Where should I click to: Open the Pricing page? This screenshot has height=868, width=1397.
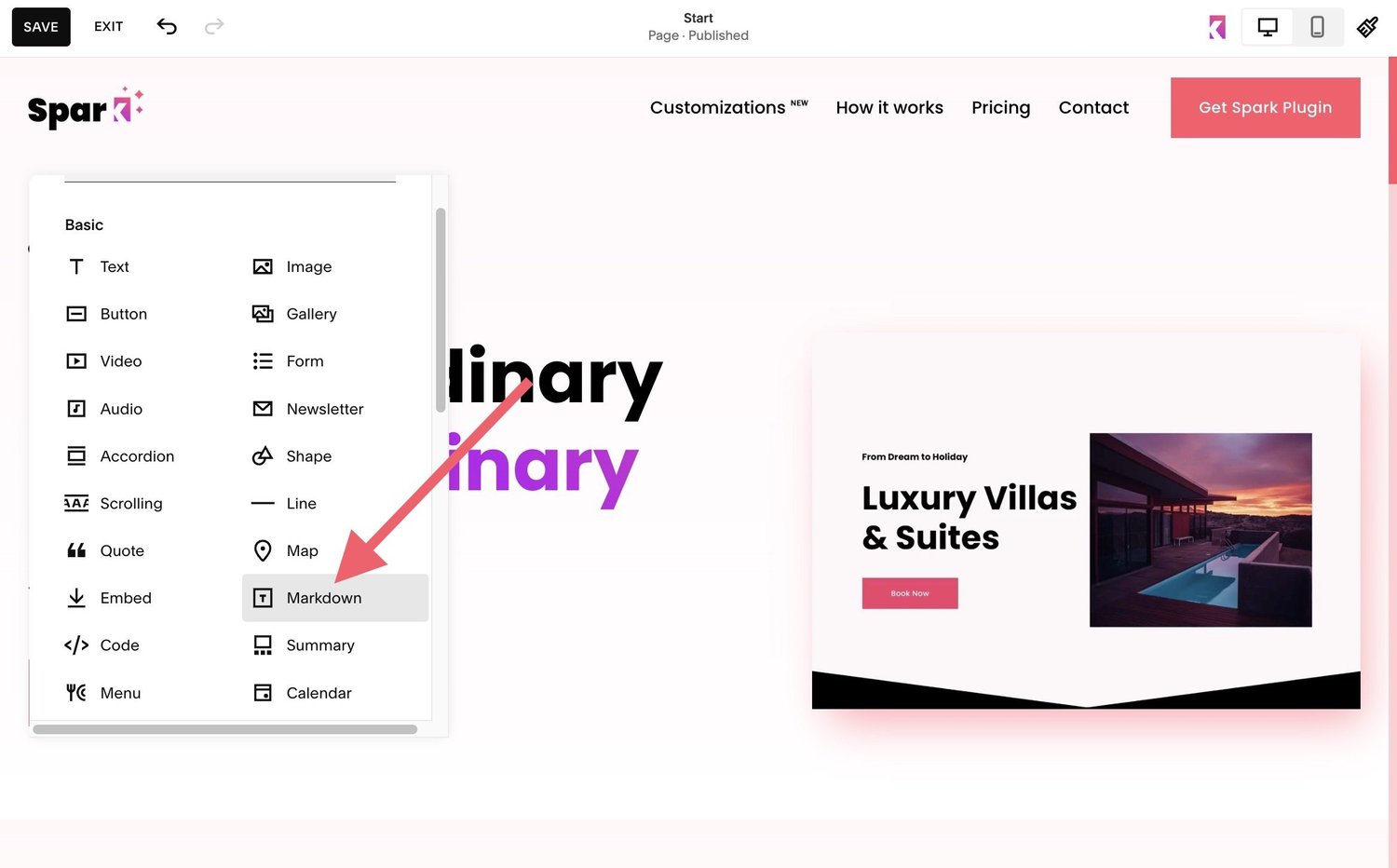(1000, 107)
